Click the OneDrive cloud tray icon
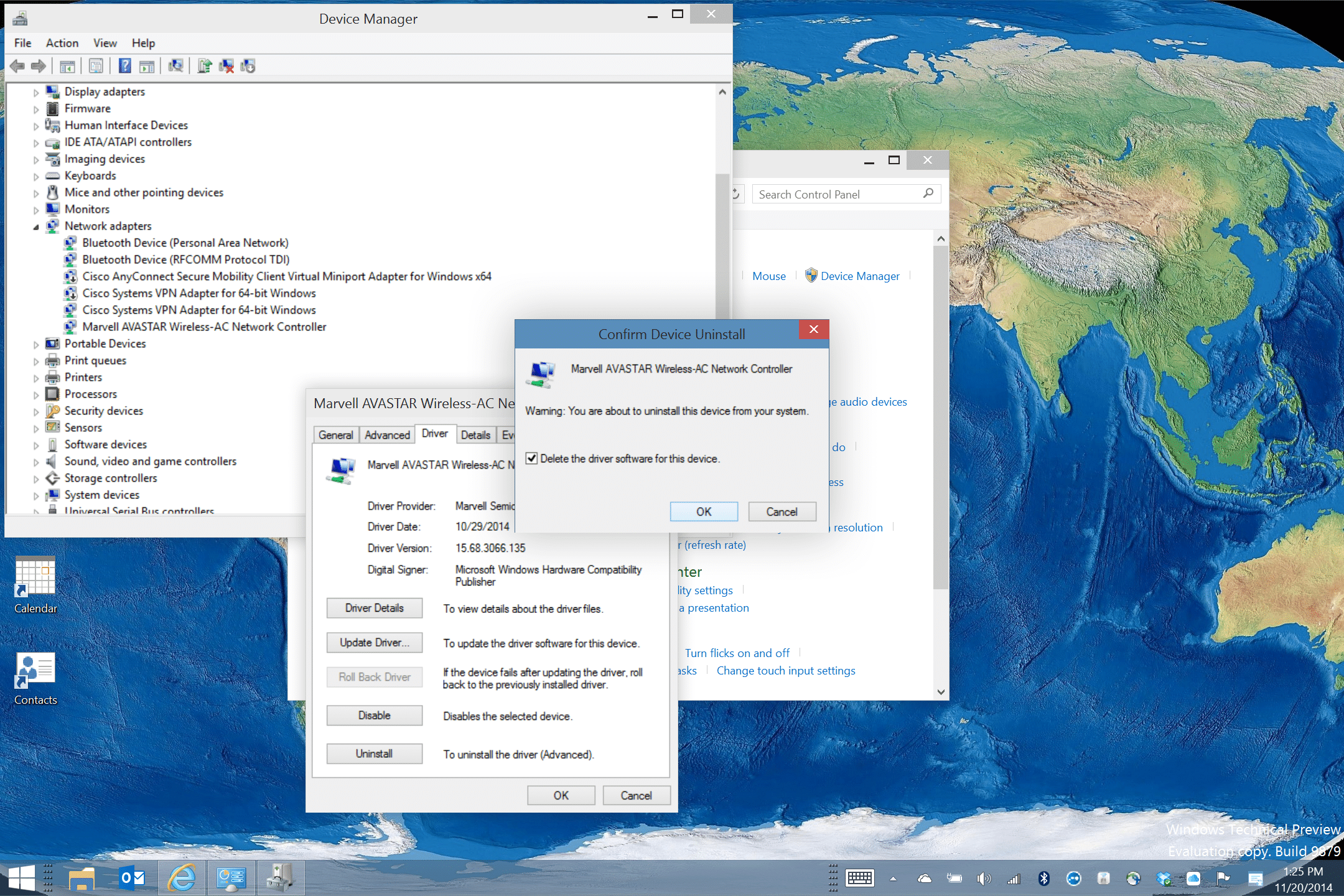 (x=925, y=878)
